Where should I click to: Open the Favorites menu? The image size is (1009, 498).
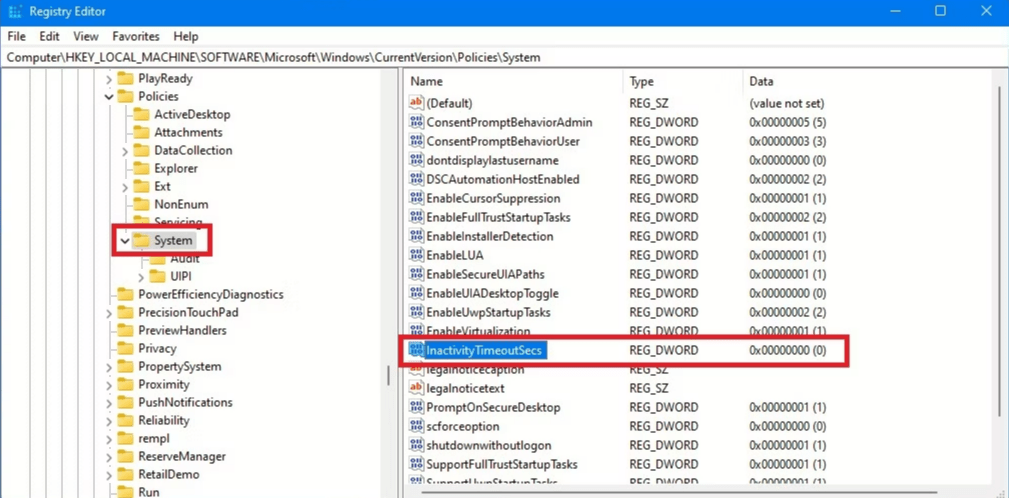pos(136,37)
